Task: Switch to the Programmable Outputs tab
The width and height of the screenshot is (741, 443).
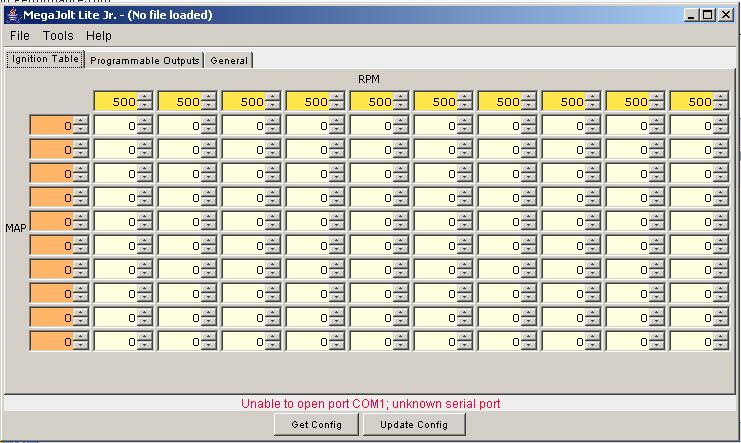Action: [145, 61]
